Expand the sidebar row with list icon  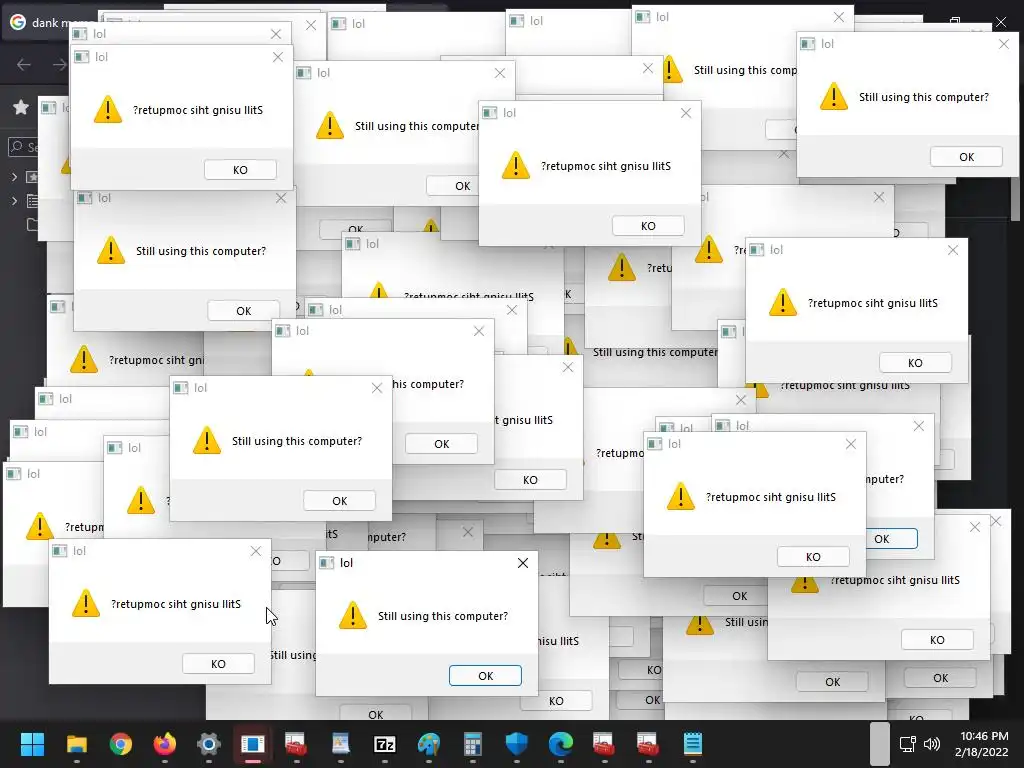(x=14, y=200)
